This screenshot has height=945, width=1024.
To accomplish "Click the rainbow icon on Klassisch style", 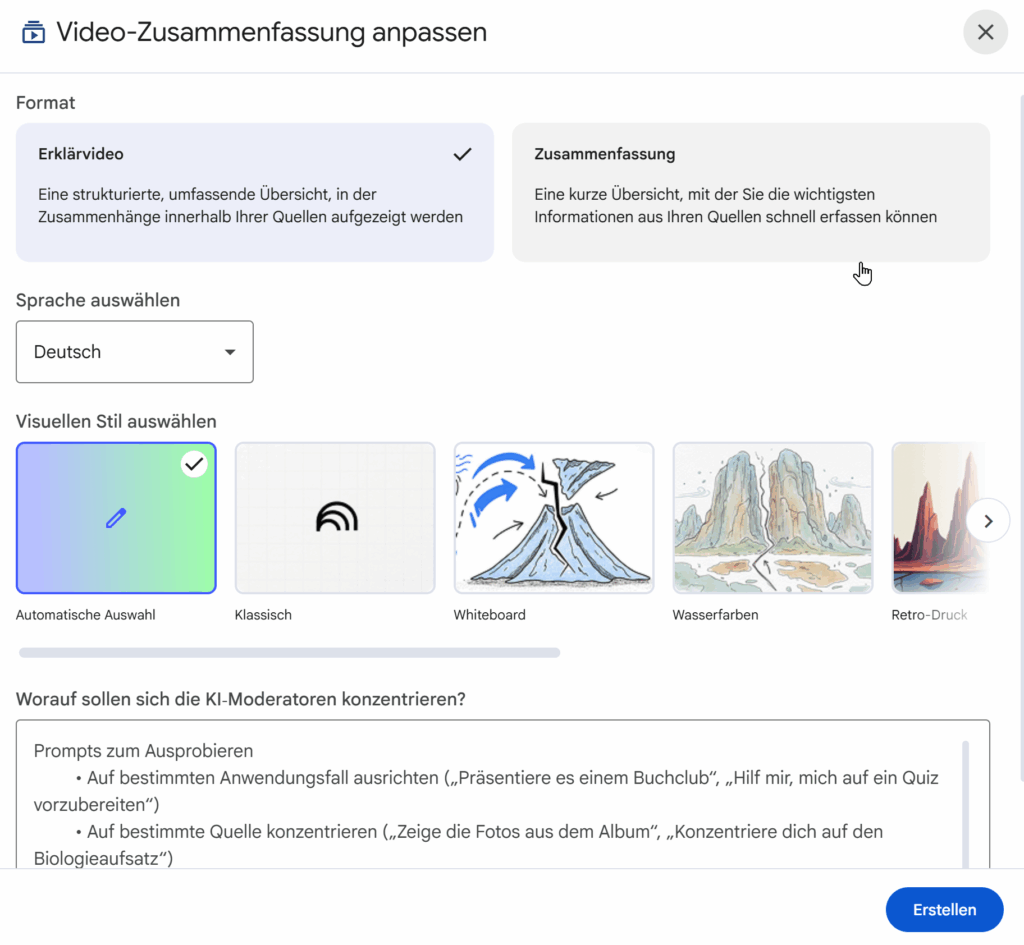I will (x=336, y=516).
